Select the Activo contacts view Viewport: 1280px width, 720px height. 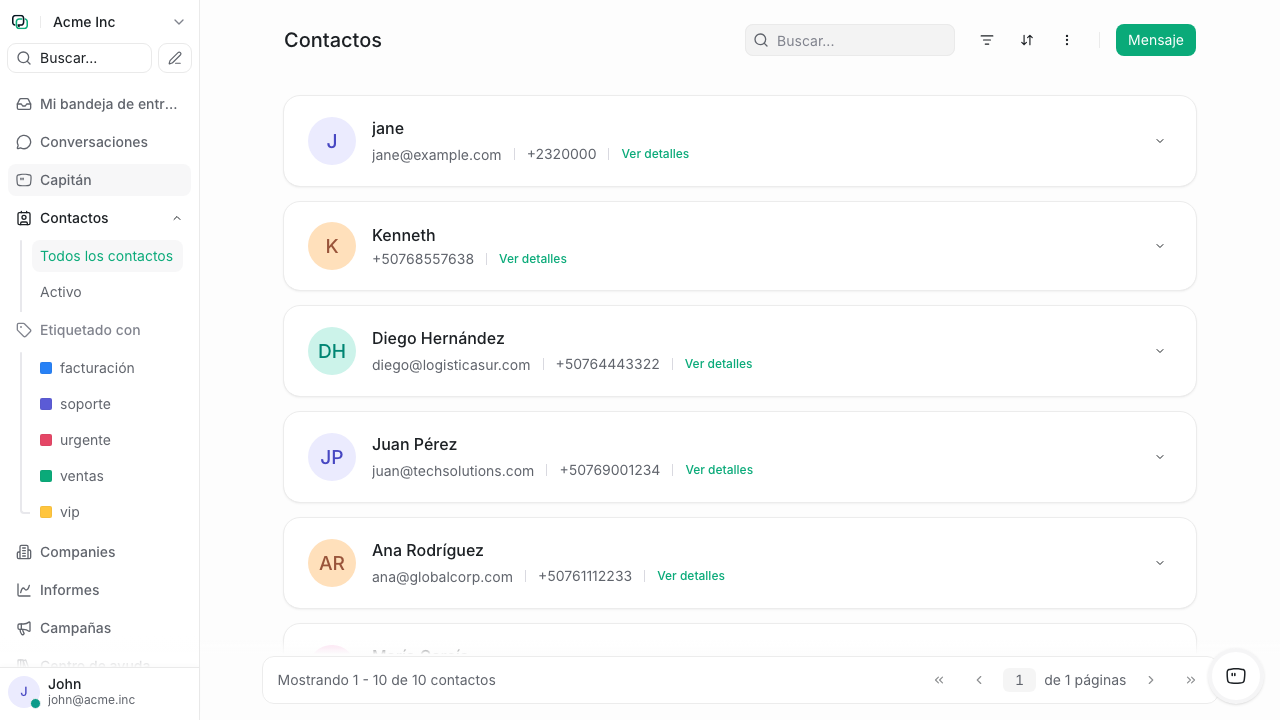(60, 292)
